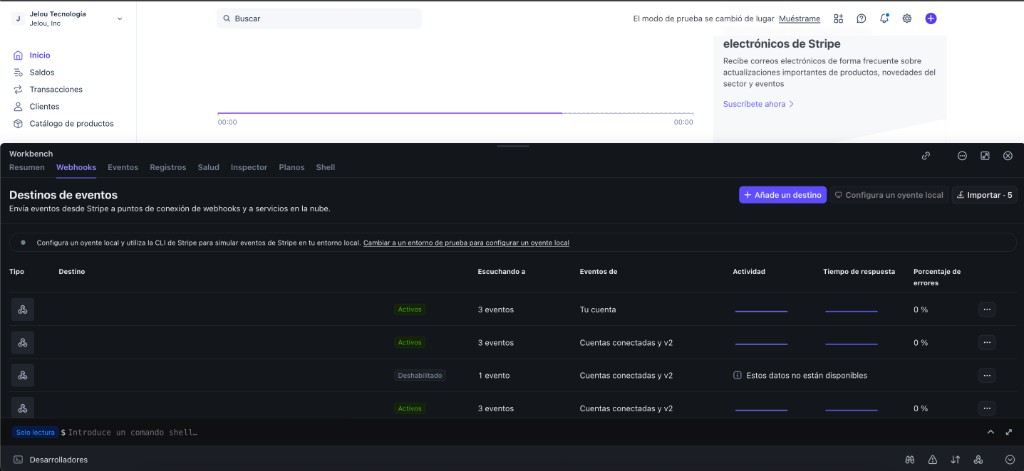Click Cambiar a un entorno de prueba link
The height and width of the screenshot is (471, 1024).
click(x=466, y=243)
